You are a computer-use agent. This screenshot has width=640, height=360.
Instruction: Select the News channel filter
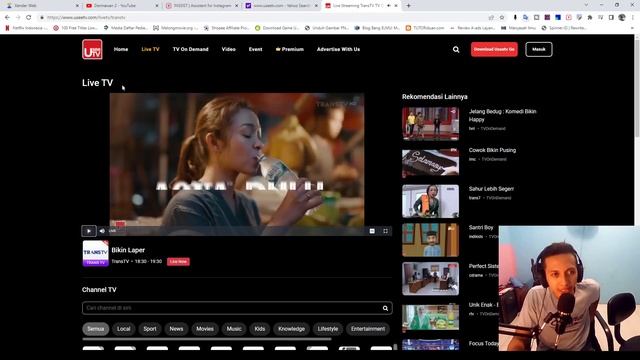(x=176, y=329)
